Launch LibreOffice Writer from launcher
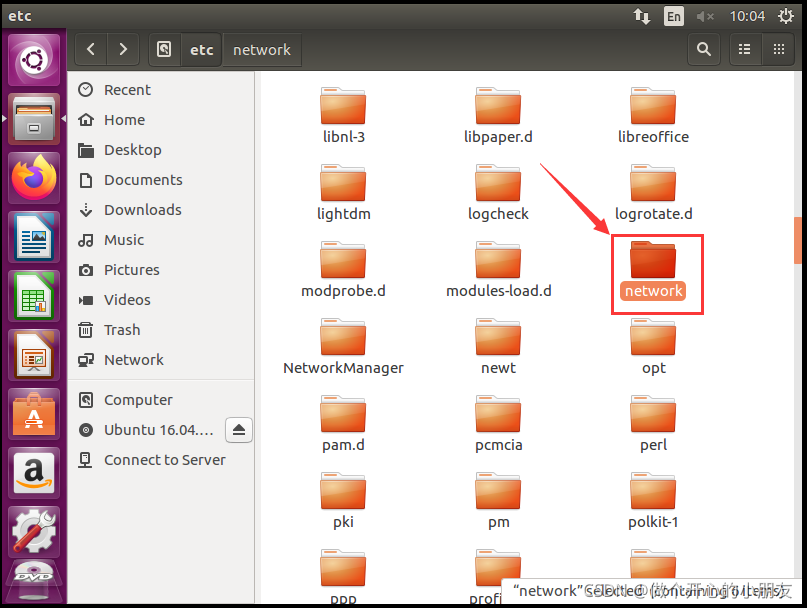 click(x=34, y=237)
